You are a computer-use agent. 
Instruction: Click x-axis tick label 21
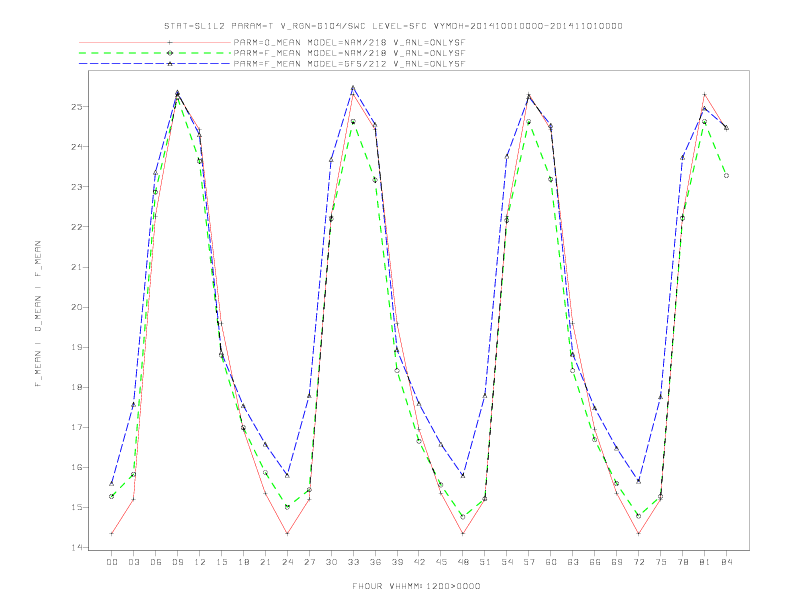pos(265,562)
